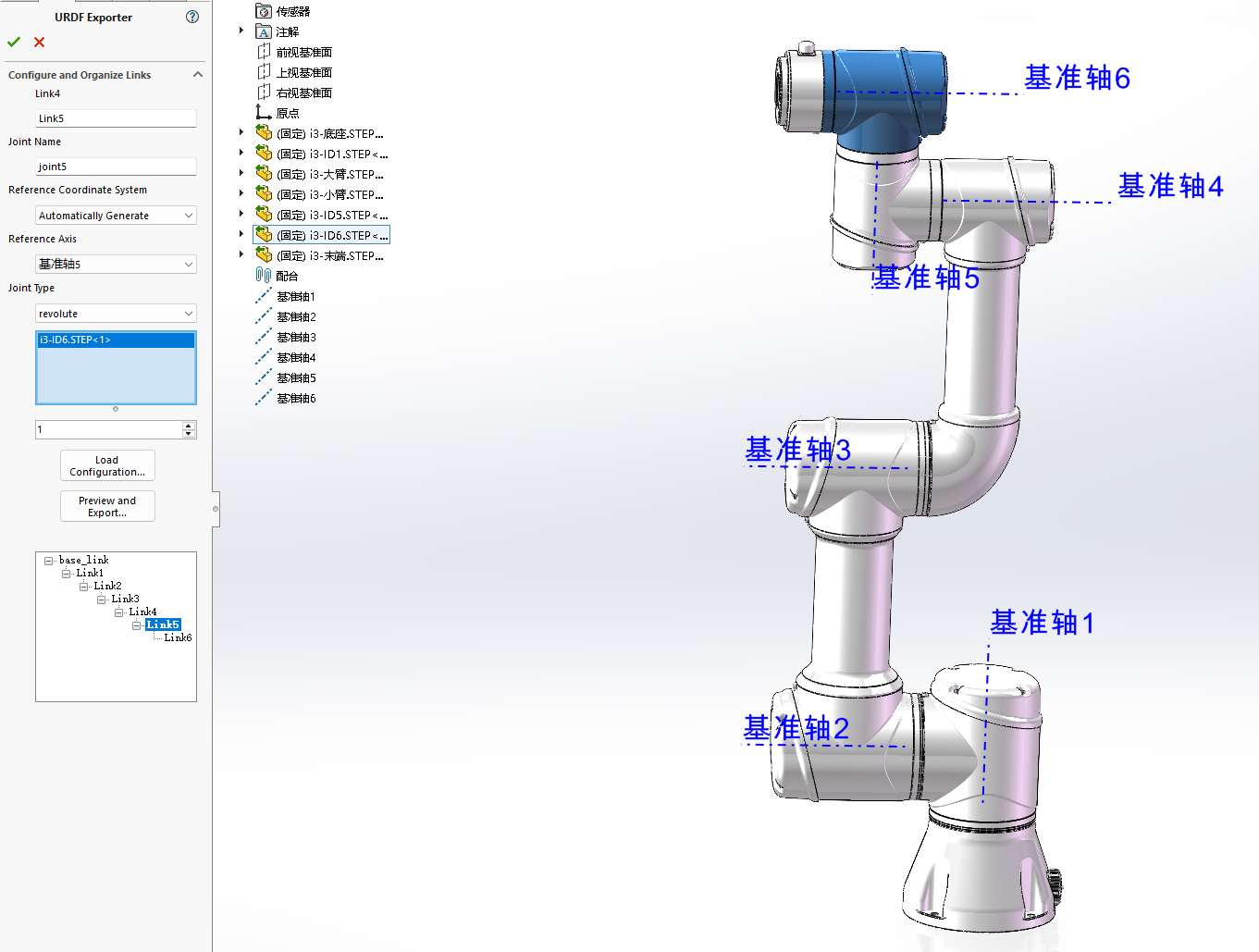Click the 配合 mates paperclip icon
Viewport: 1259px width, 952px height.
tap(264, 276)
